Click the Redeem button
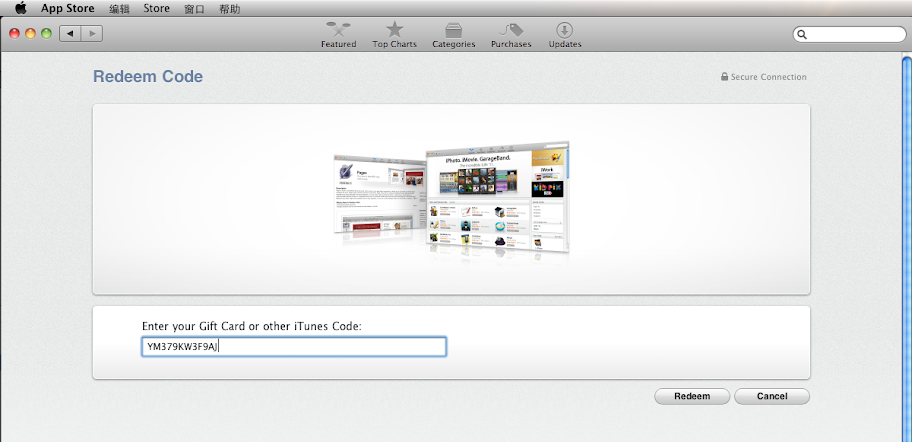 tap(692, 396)
